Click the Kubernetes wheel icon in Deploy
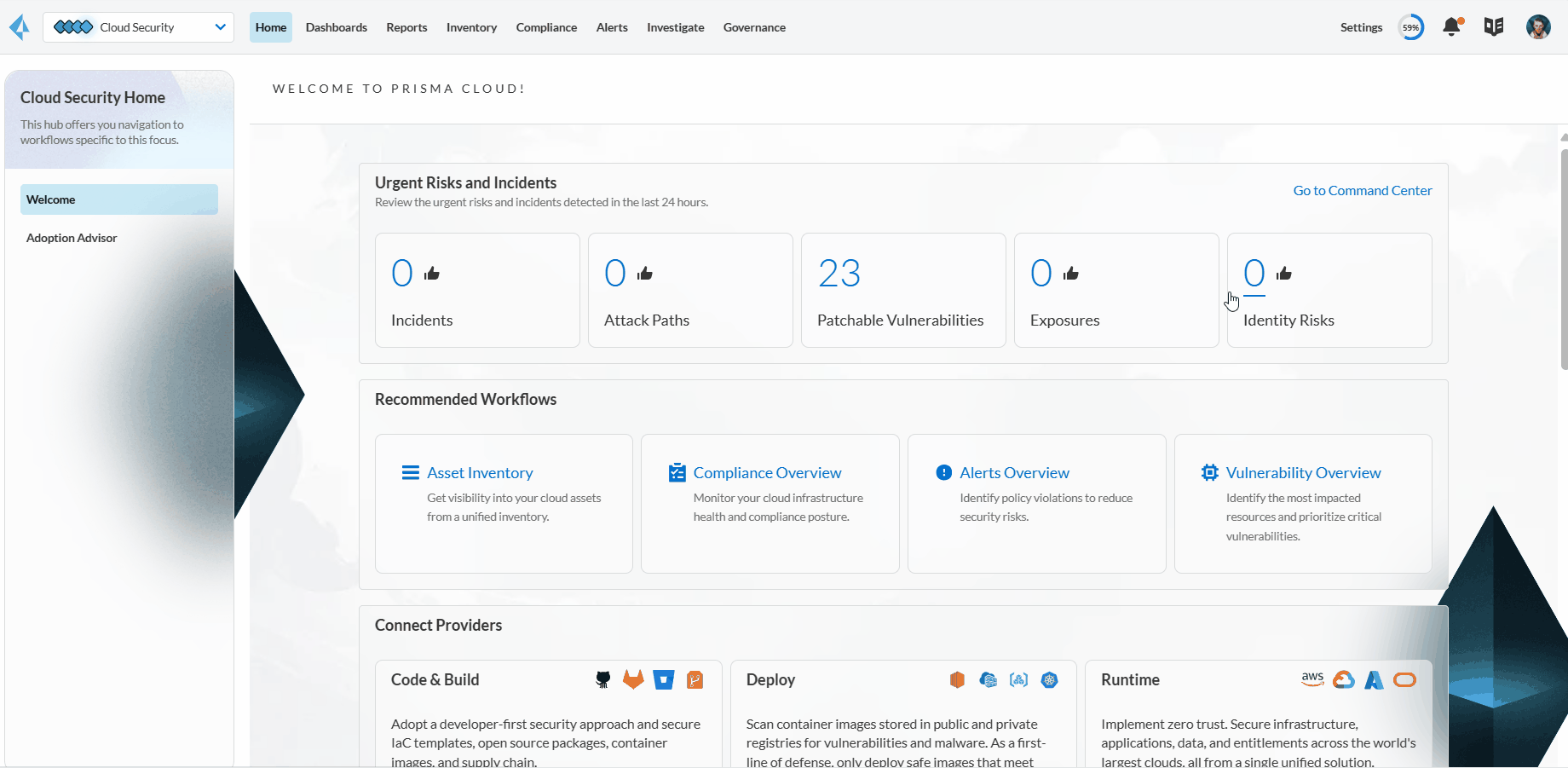This screenshot has width=1568, height=768. (x=1050, y=679)
